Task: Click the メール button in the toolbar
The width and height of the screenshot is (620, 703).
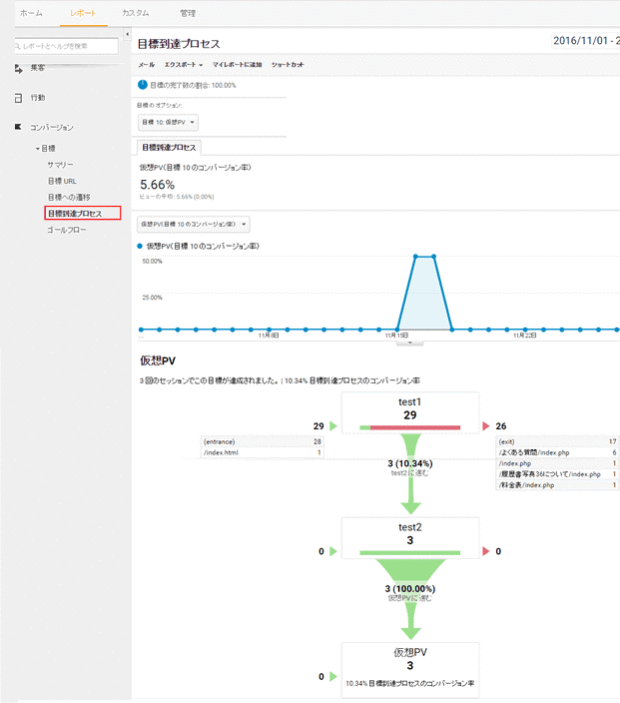Action: 146,65
